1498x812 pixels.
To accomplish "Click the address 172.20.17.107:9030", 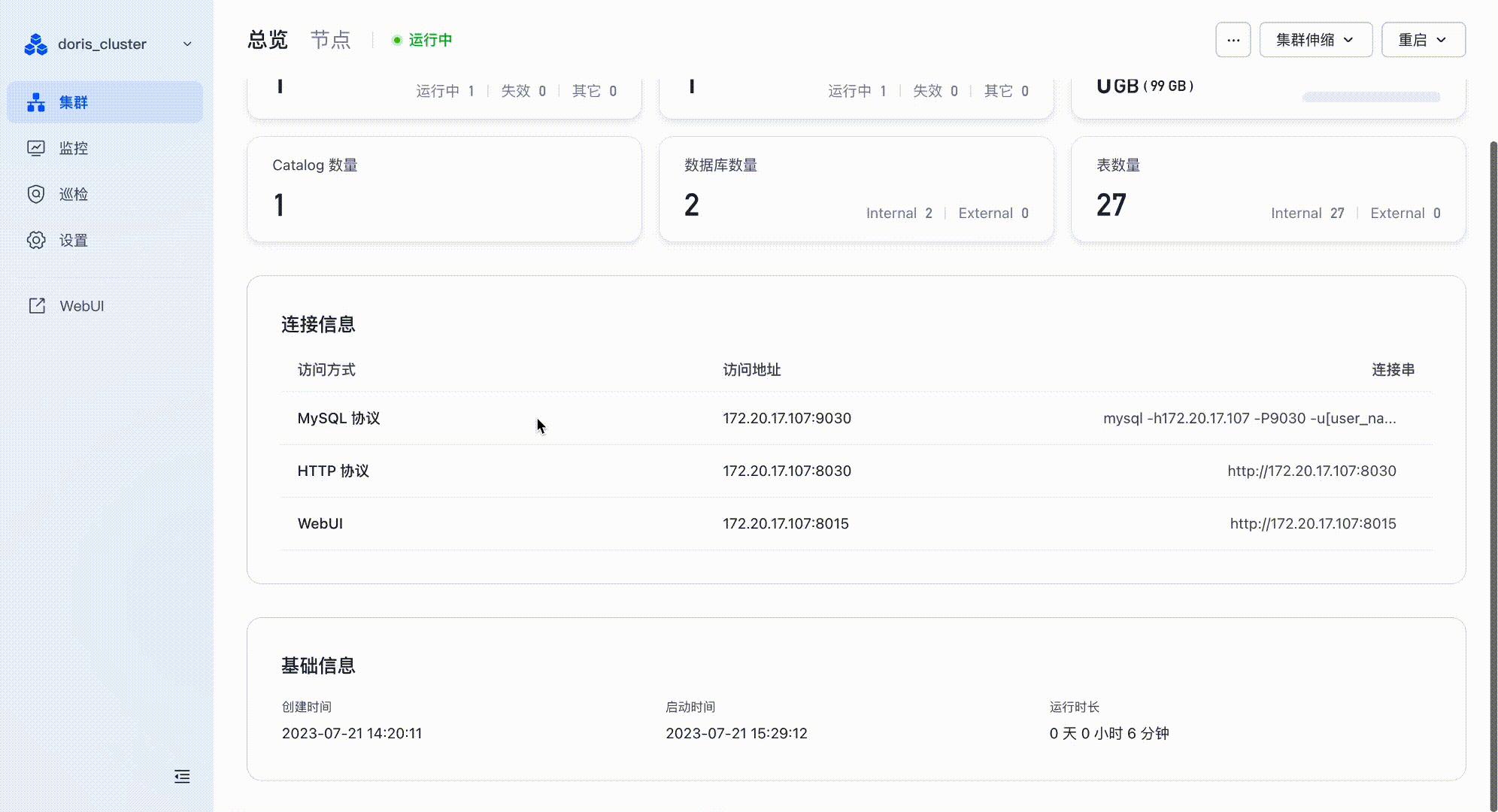I will point(787,418).
